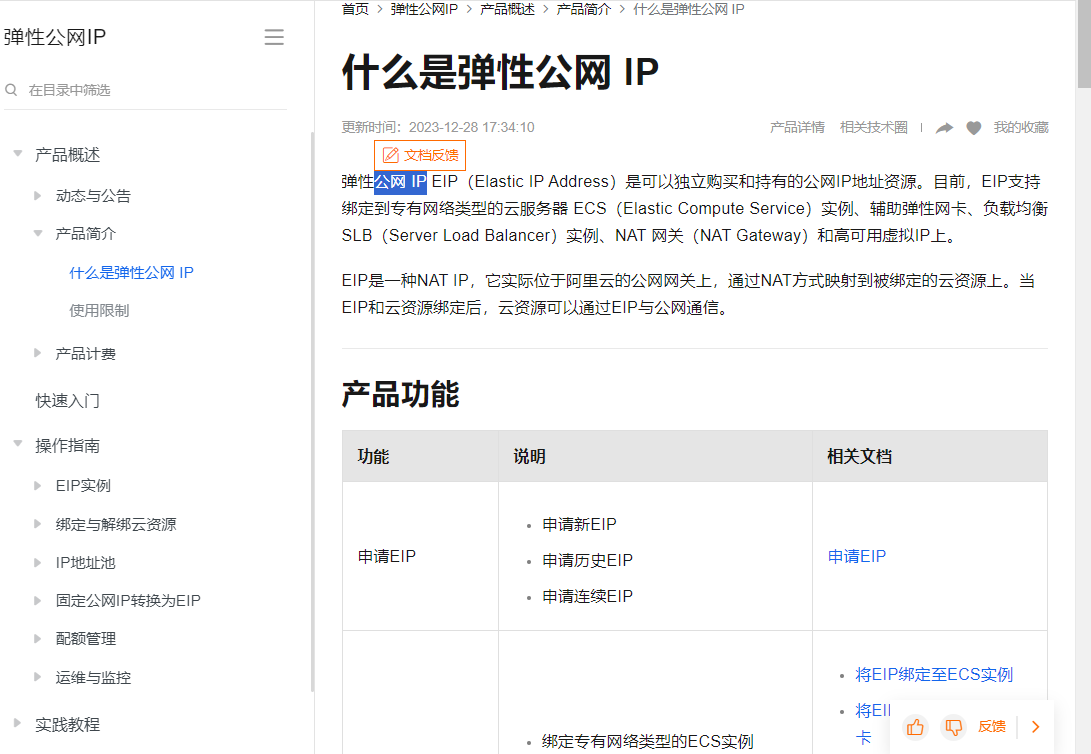Screen dimensions: 1091x754
Task: Collapse the 操作指南 arrow
Action: 18,444
